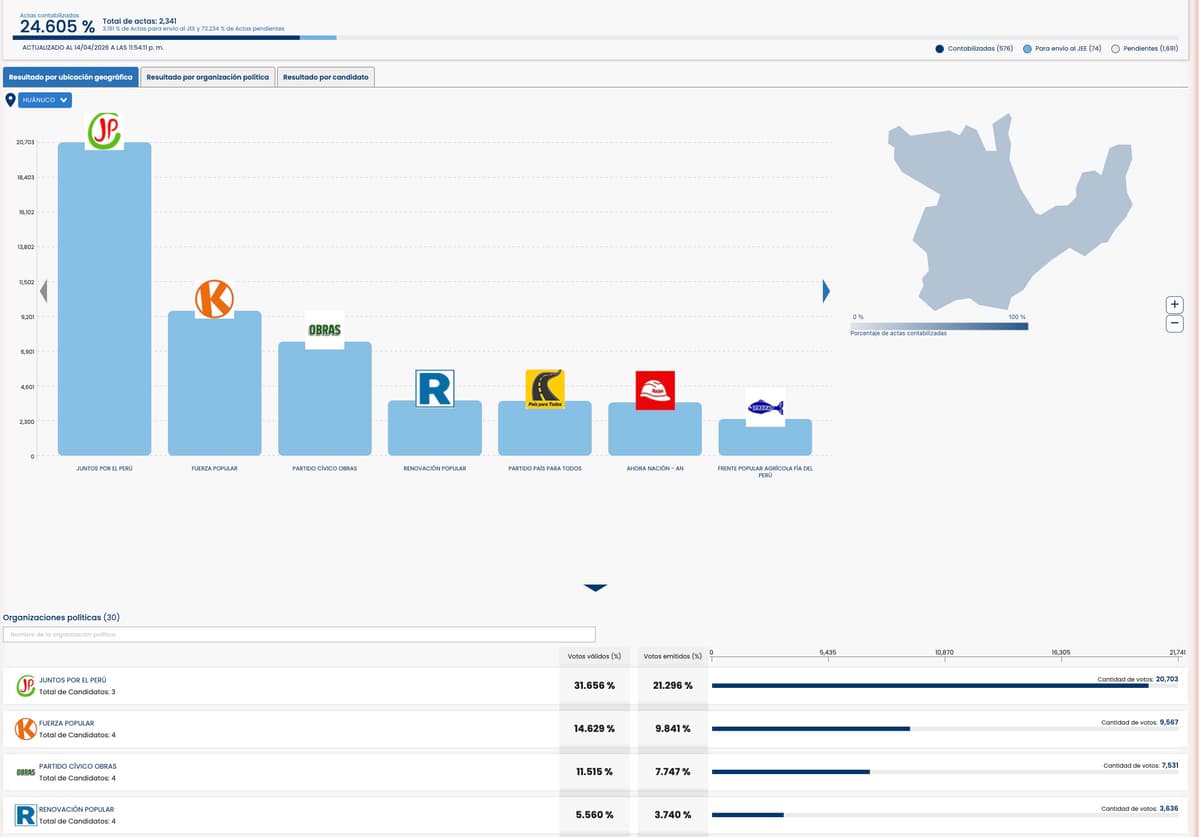Image resolution: width=1200 pixels, height=837 pixels.
Task: Click the legend gradient bar under the map
Action: pos(938,325)
